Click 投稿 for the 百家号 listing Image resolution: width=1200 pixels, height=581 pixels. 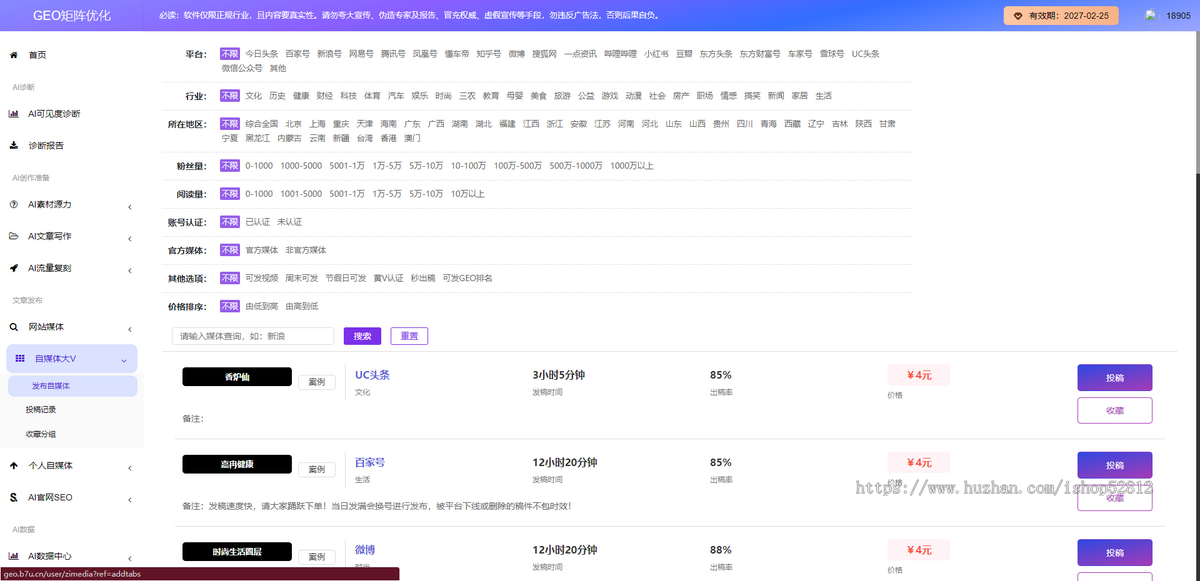[x=1114, y=465]
